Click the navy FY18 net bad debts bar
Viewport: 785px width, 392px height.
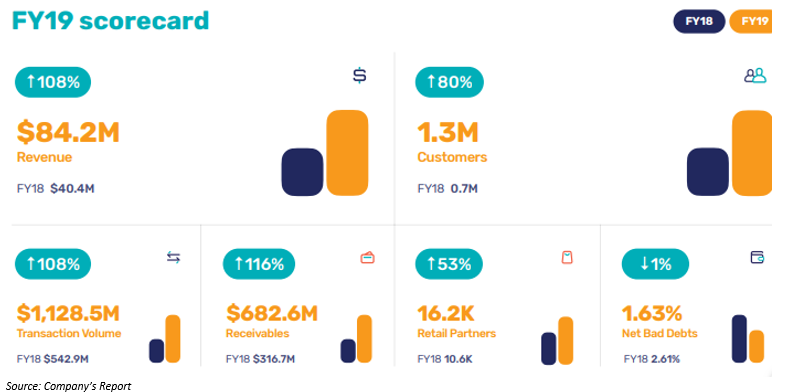pyautogui.click(x=739, y=338)
